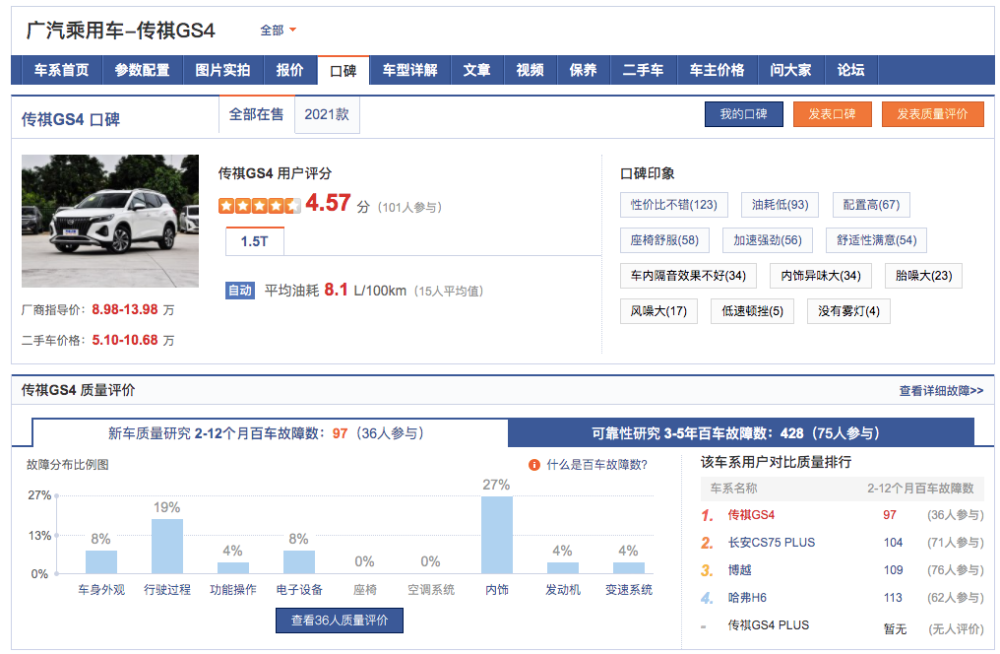Screen dimensions: 1000x654
Task: Click the 舒适性满意(54) tag
Action: 876,240
